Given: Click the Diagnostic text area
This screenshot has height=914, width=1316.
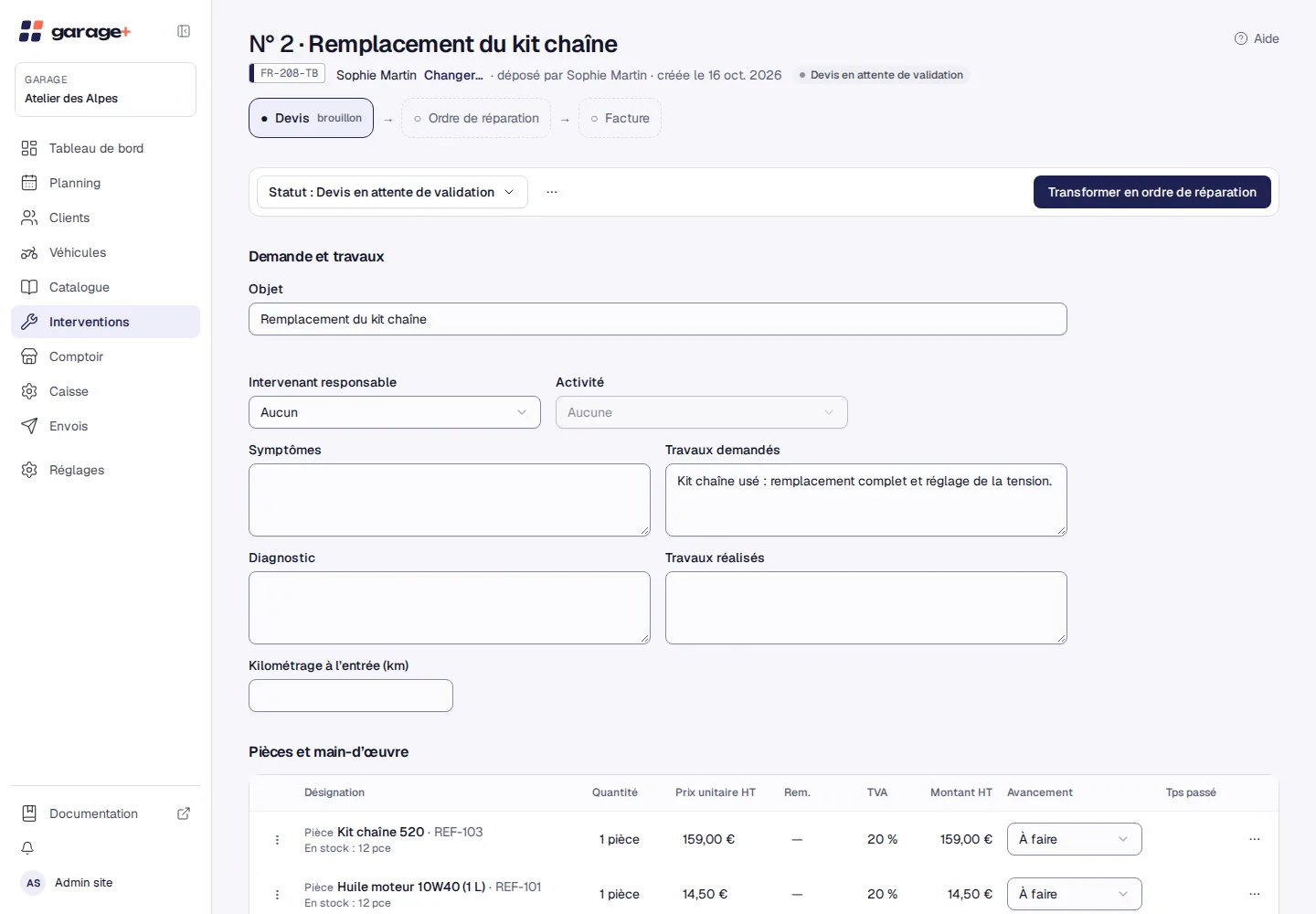Looking at the screenshot, I should coord(450,608).
